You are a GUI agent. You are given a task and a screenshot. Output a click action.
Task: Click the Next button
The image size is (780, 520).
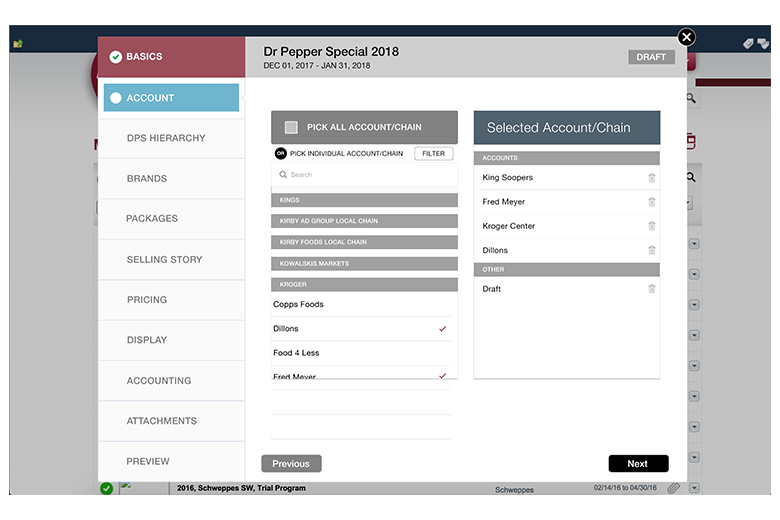pyautogui.click(x=638, y=464)
